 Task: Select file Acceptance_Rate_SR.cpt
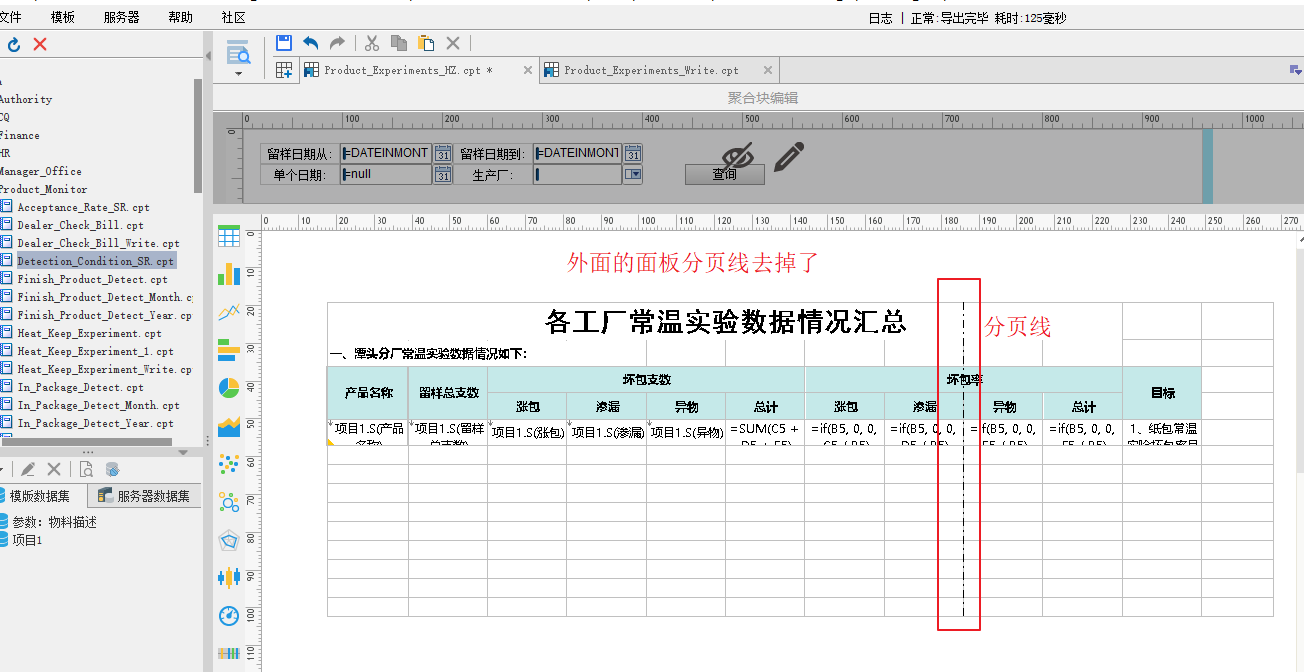tap(83, 207)
